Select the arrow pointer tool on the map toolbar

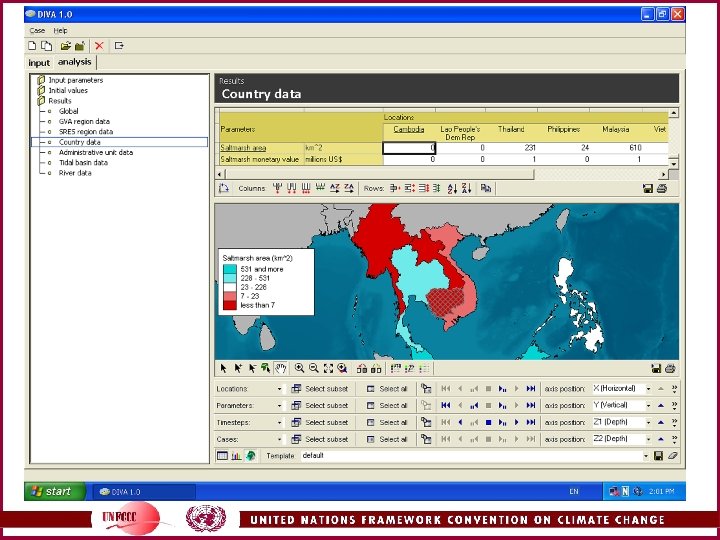(x=224, y=368)
